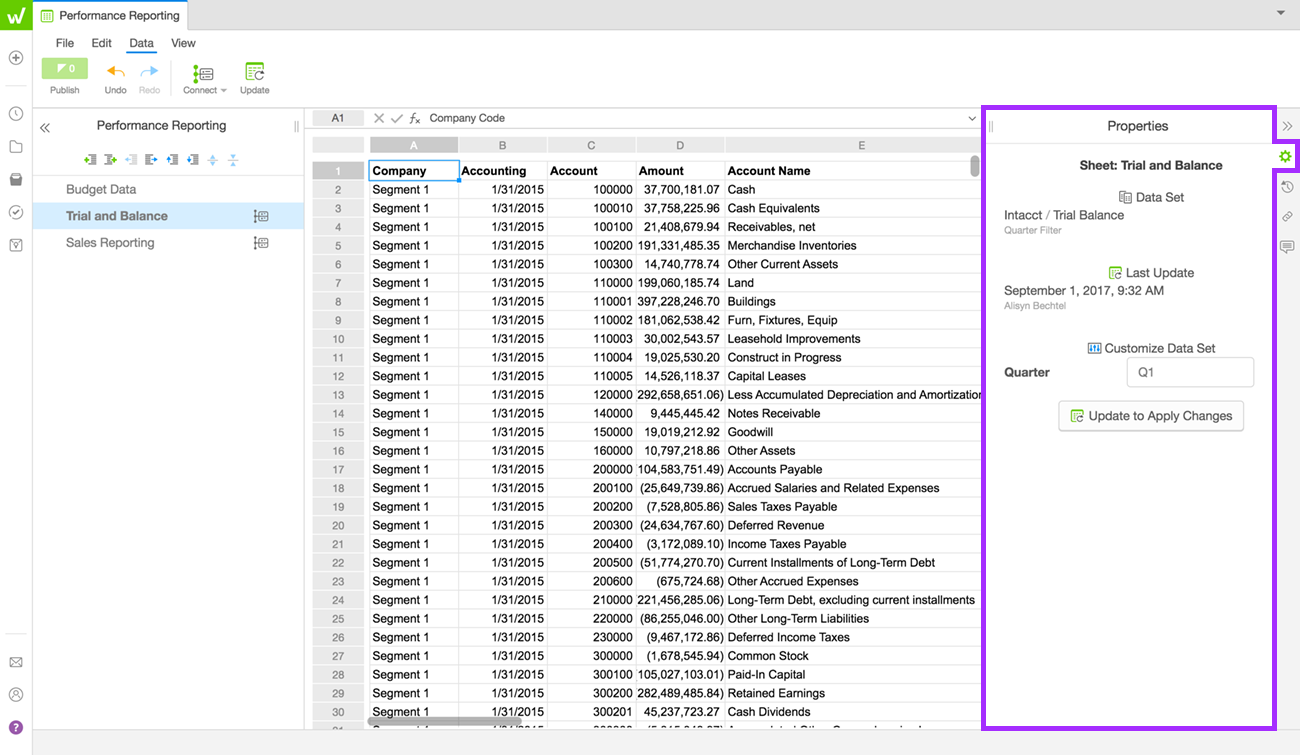
Task: Collapse the Properties panel with double chevron
Action: tap(1287, 126)
